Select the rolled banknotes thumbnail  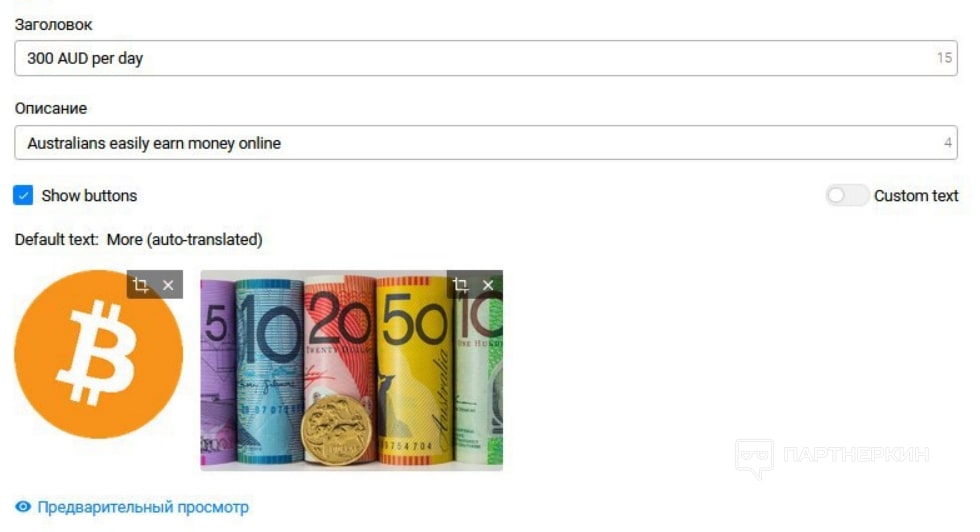(351, 369)
